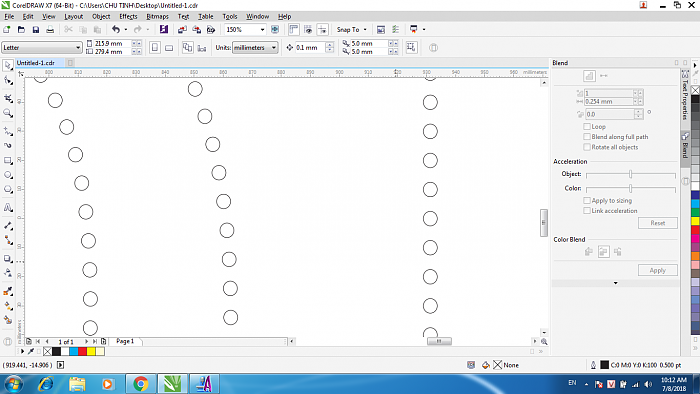Open the Bitmaps menu

tap(157, 17)
